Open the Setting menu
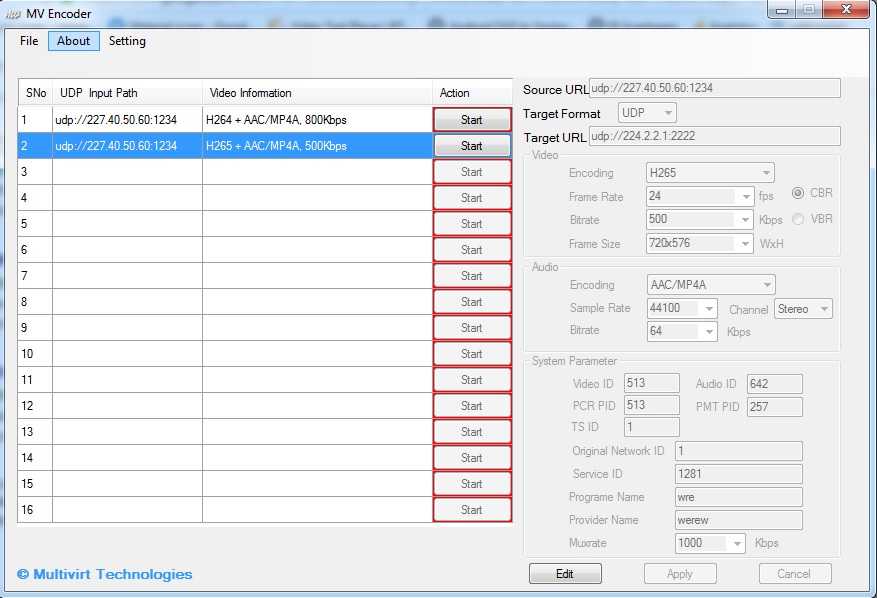Image resolution: width=877 pixels, height=598 pixels. [127, 41]
